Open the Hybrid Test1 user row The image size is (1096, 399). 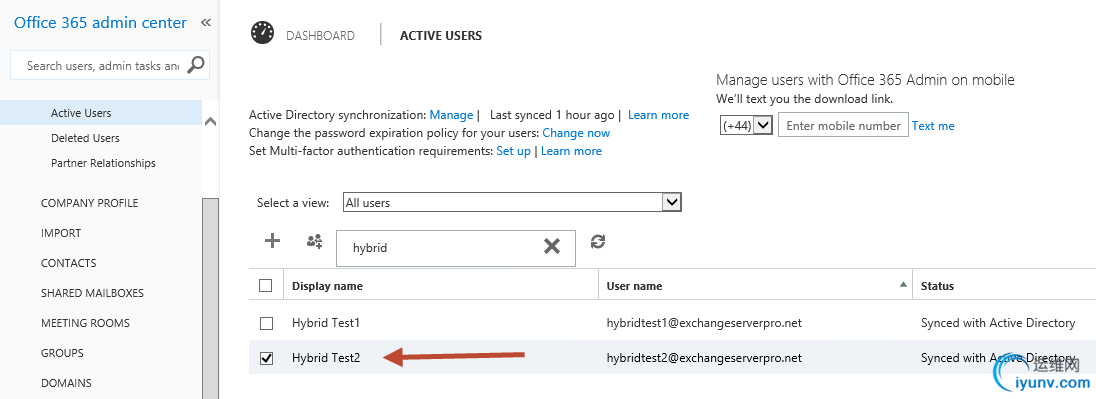(x=672, y=323)
